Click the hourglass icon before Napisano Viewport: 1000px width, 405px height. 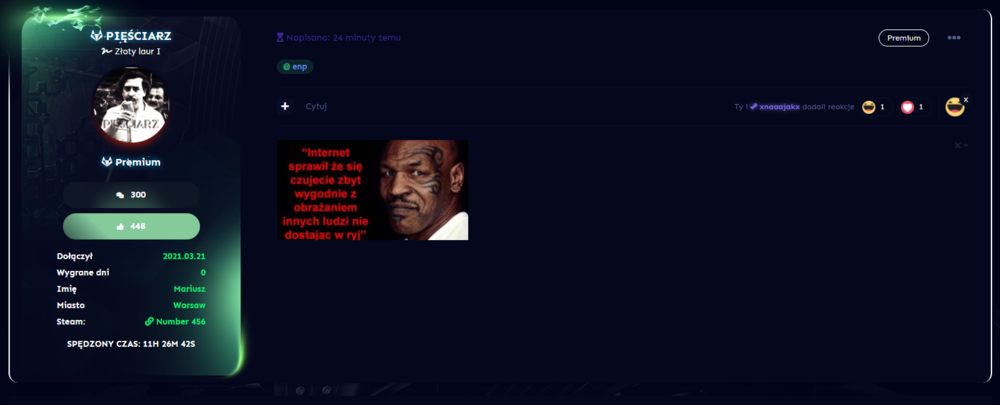tap(279, 38)
